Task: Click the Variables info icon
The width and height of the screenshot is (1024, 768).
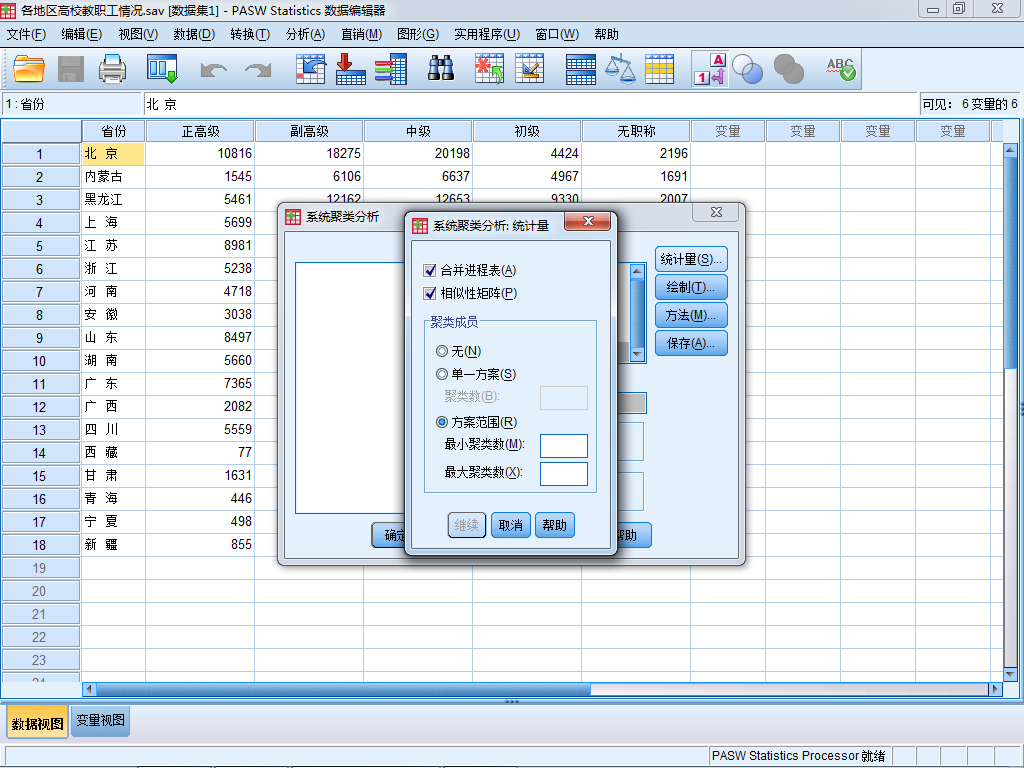Action: pyautogui.click(x=391, y=69)
